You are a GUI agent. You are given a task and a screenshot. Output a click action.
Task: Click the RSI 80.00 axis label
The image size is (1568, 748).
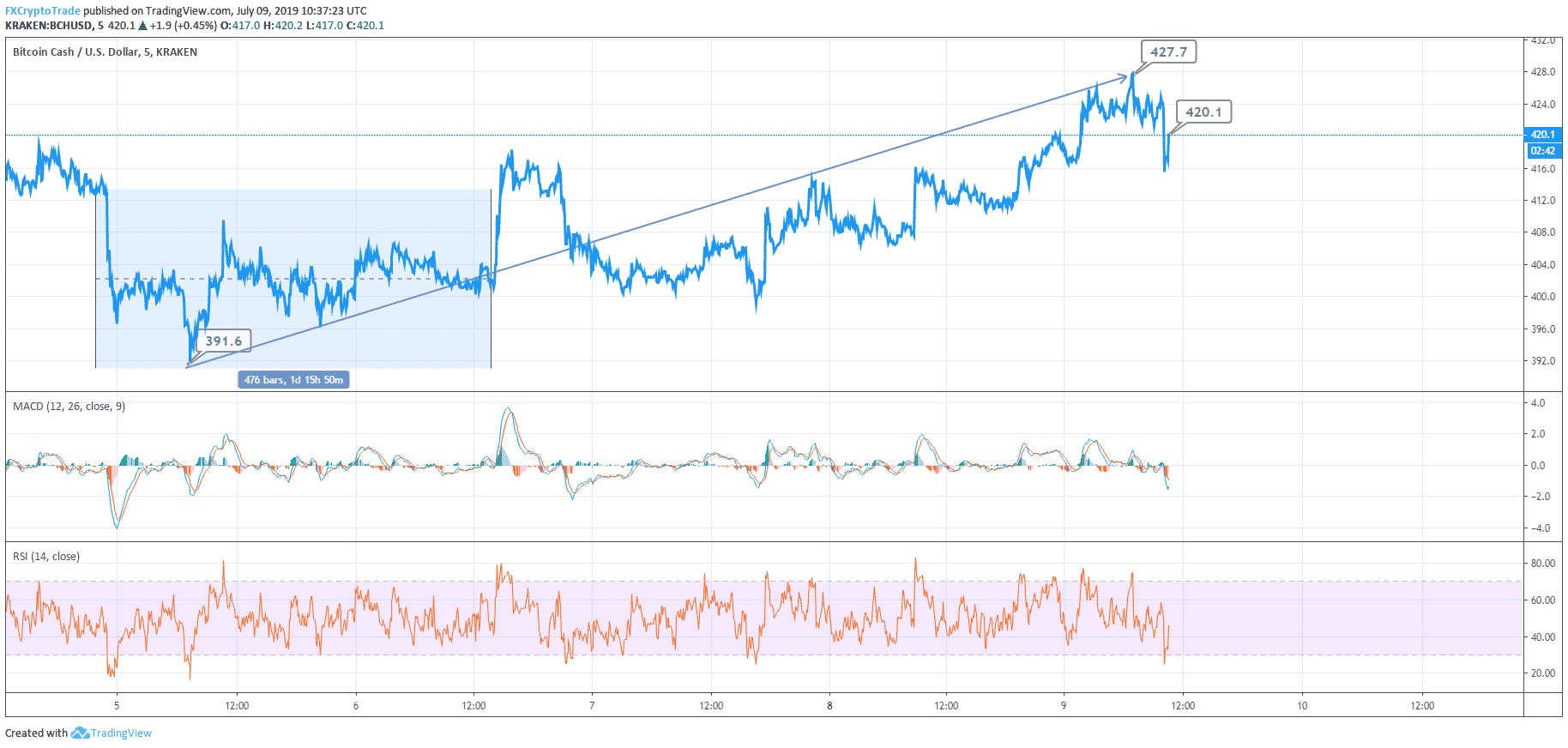[x=1543, y=564]
